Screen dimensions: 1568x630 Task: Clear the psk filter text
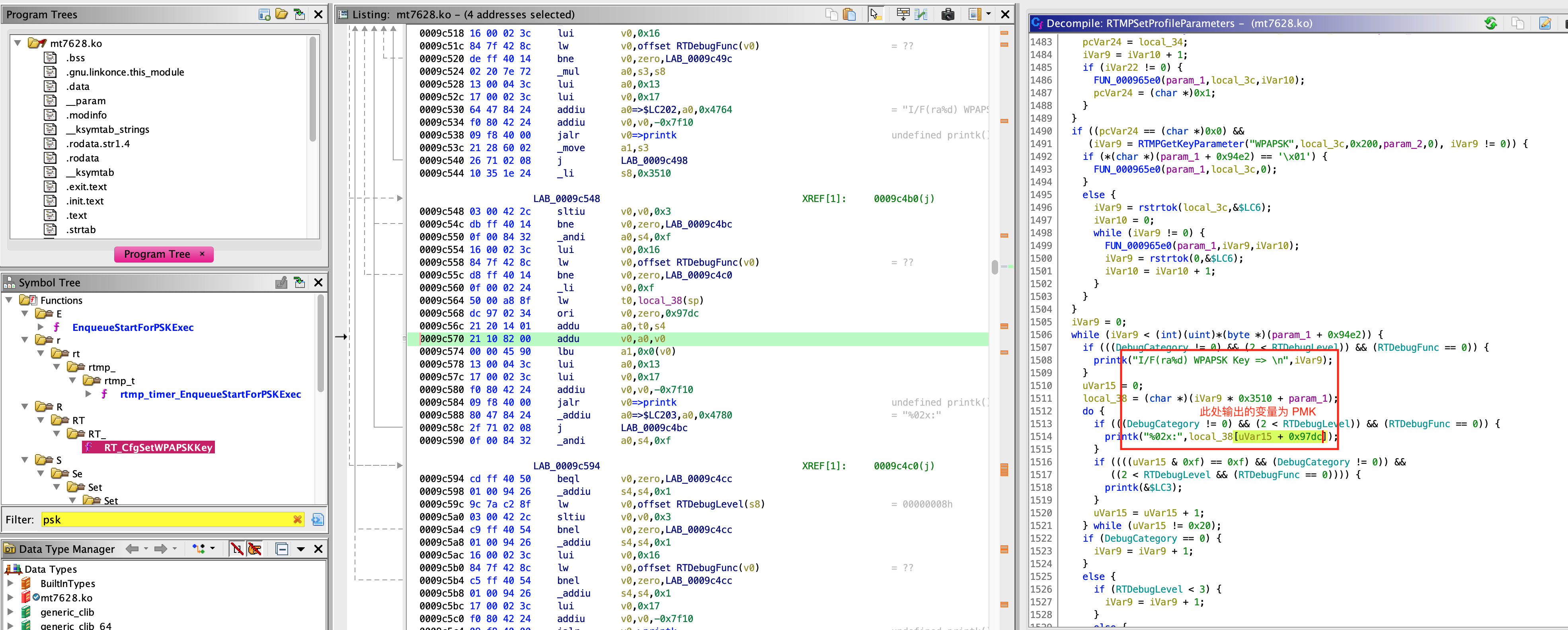click(297, 519)
